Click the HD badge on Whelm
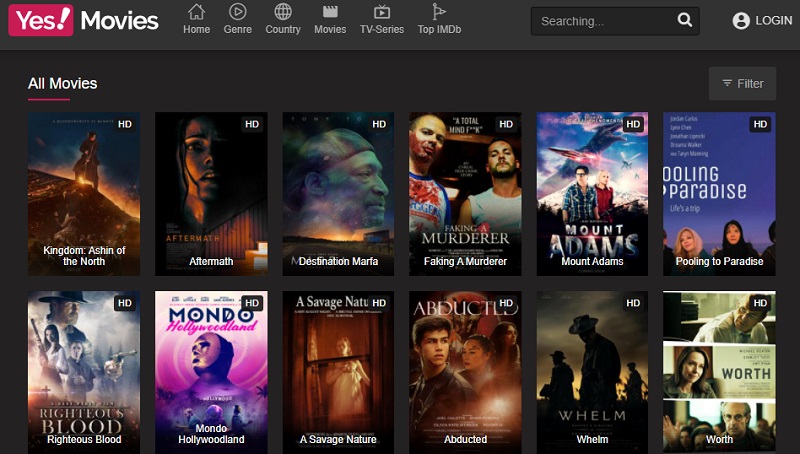Viewport: 800px width, 454px height. (633, 303)
